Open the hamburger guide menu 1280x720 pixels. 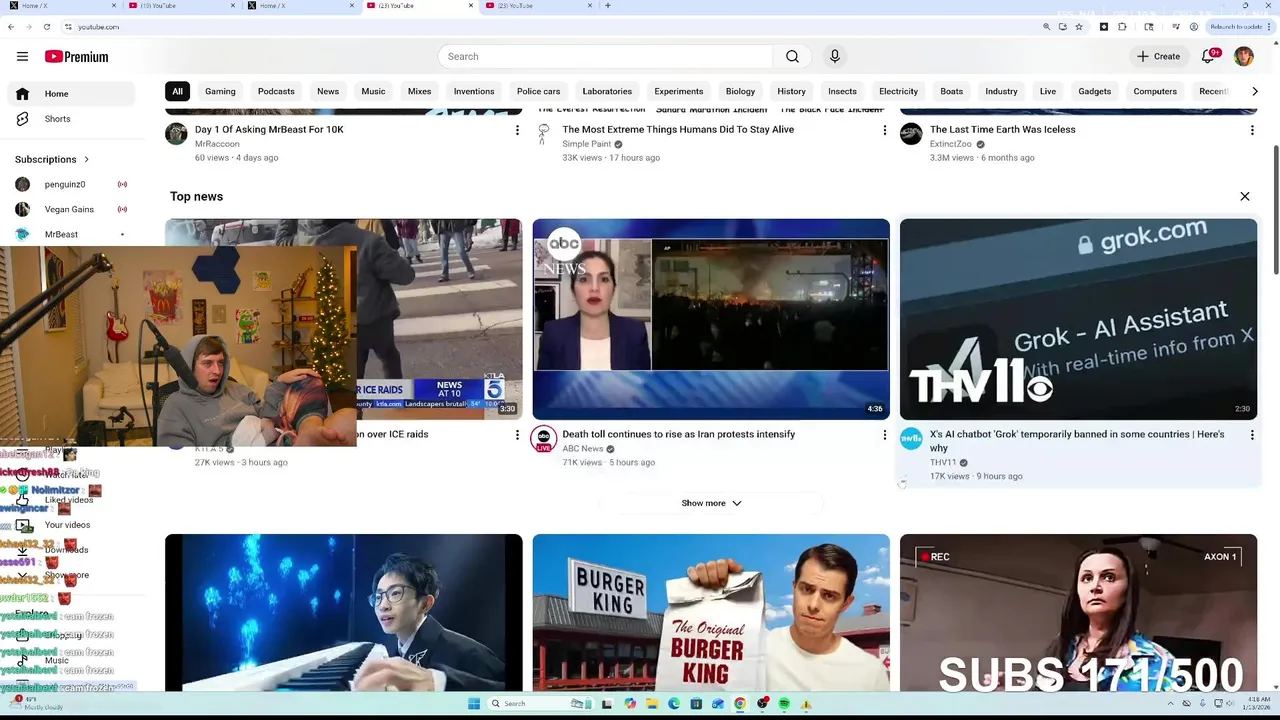(22, 56)
